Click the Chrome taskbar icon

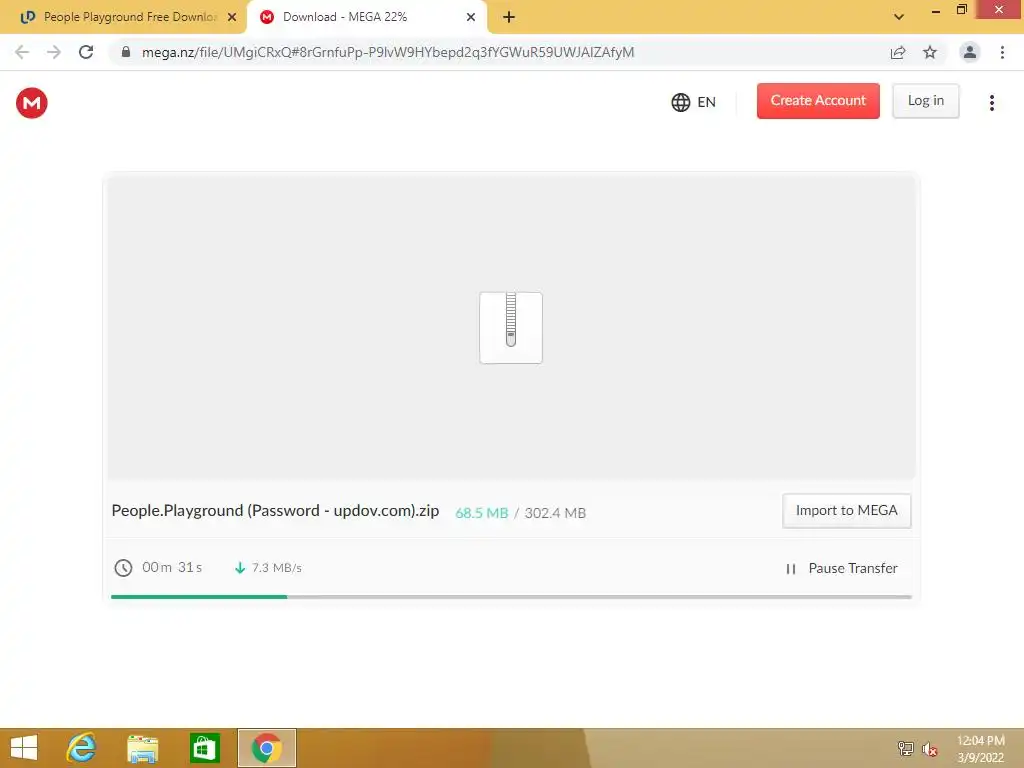pos(266,748)
